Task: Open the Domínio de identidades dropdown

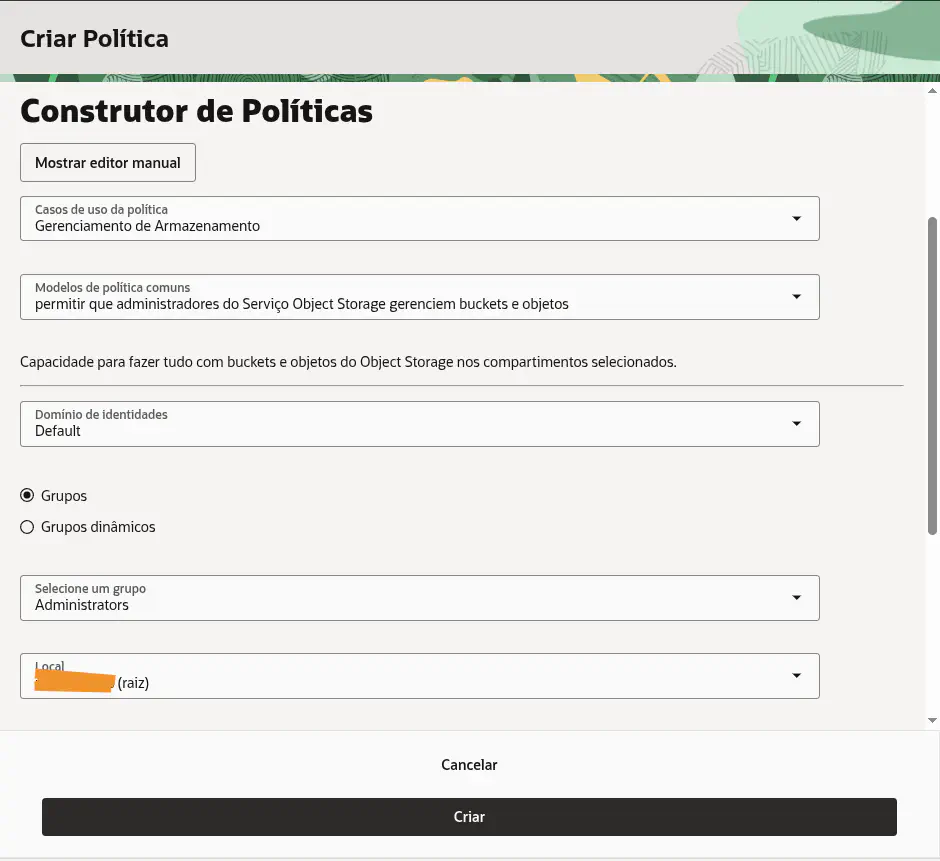Action: (420, 424)
